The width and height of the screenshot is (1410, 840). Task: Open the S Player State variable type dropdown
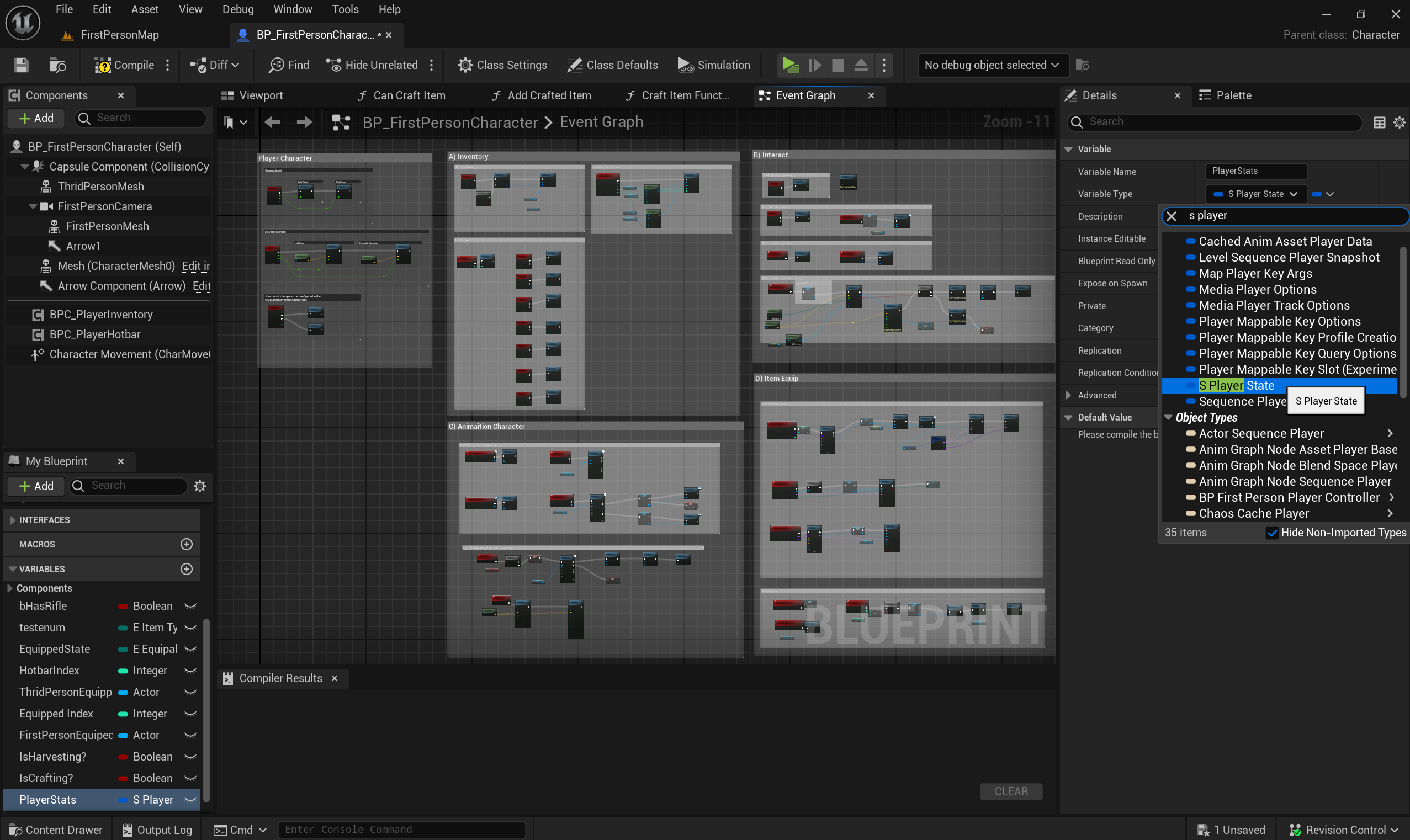pyautogui.click(x=1255, y=194)
